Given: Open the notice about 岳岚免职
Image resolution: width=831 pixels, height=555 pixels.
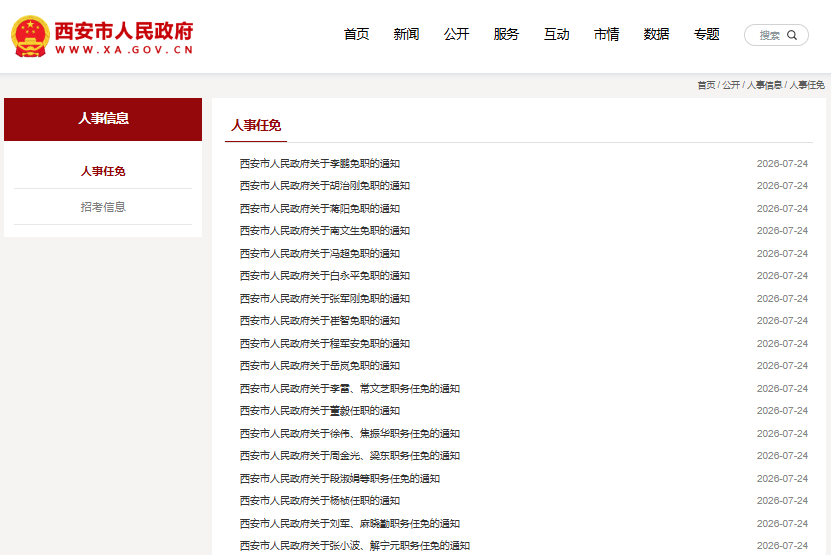Looking at the screenshot, I should [320, 366].
